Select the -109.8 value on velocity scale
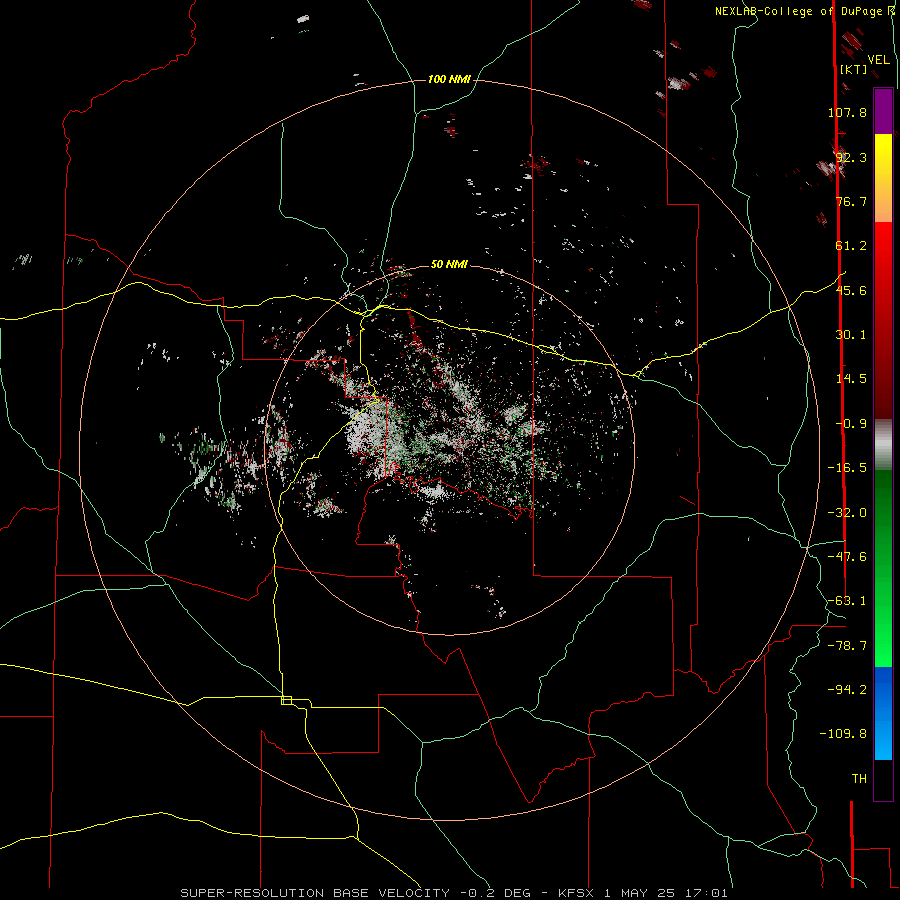The image size is (900, 900). coord(843,734)
